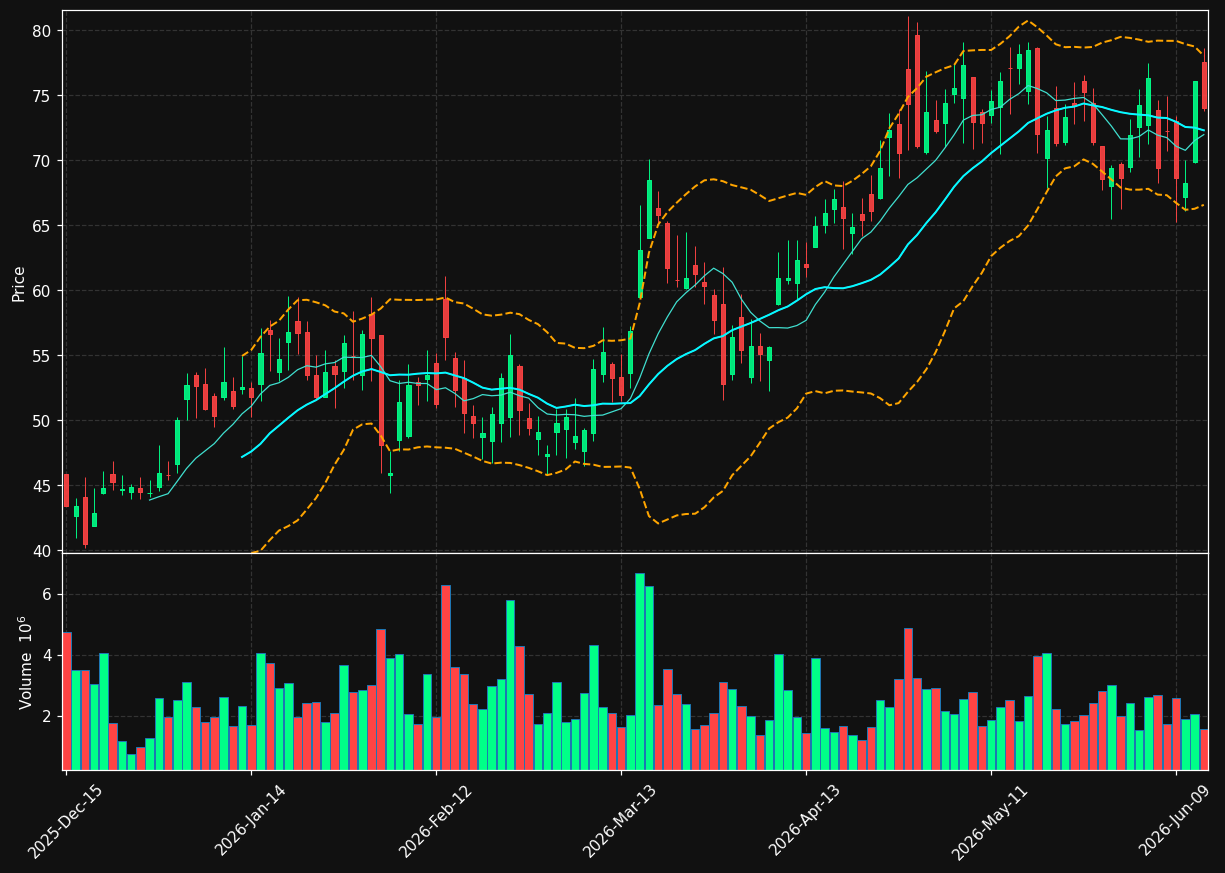Select the 4 volume tick label
This screenshot has width=1225, height=873.
[47, 656]
